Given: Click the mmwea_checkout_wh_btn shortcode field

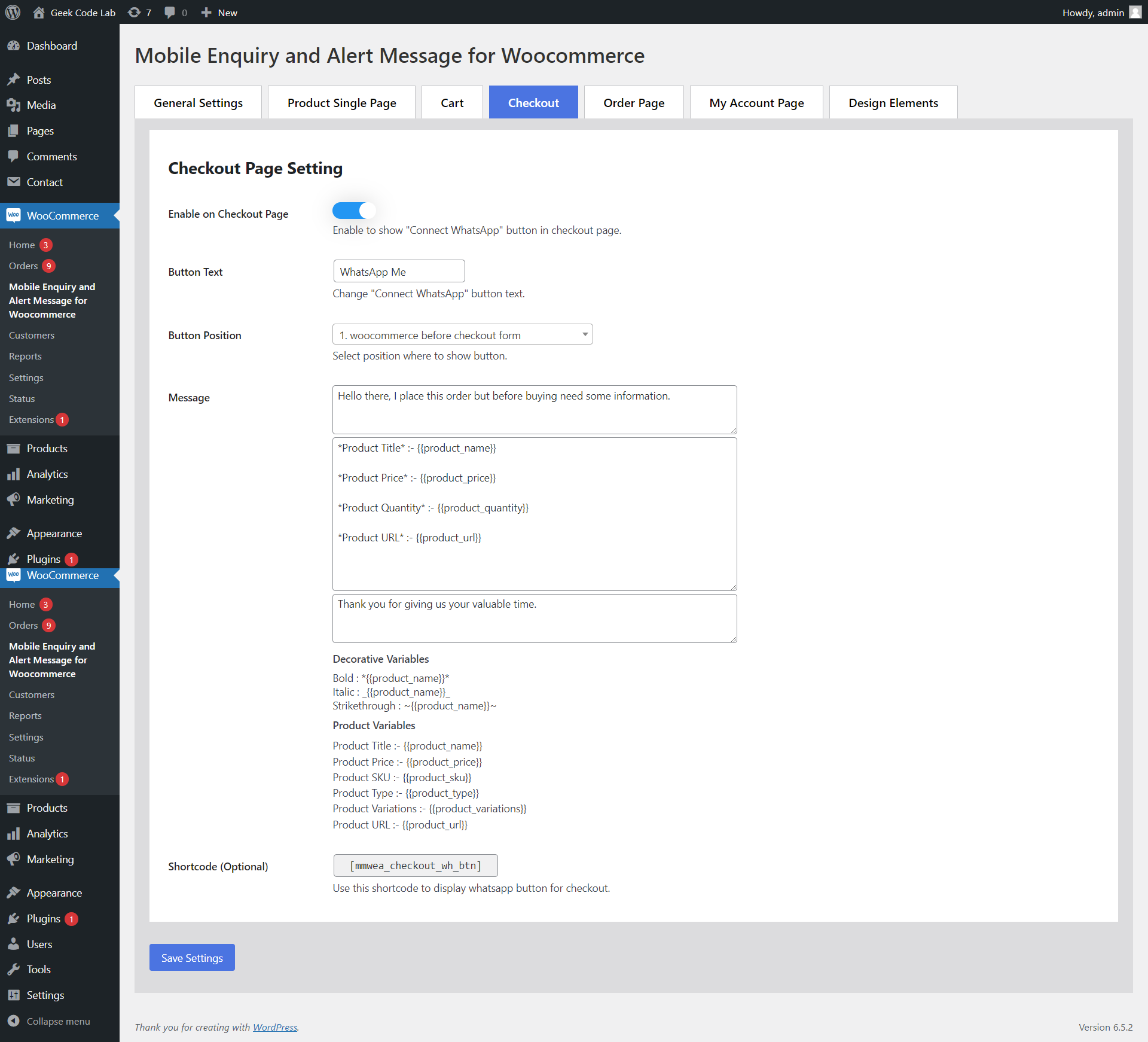Looking at the screenshot, I should [x=416, y=866].
